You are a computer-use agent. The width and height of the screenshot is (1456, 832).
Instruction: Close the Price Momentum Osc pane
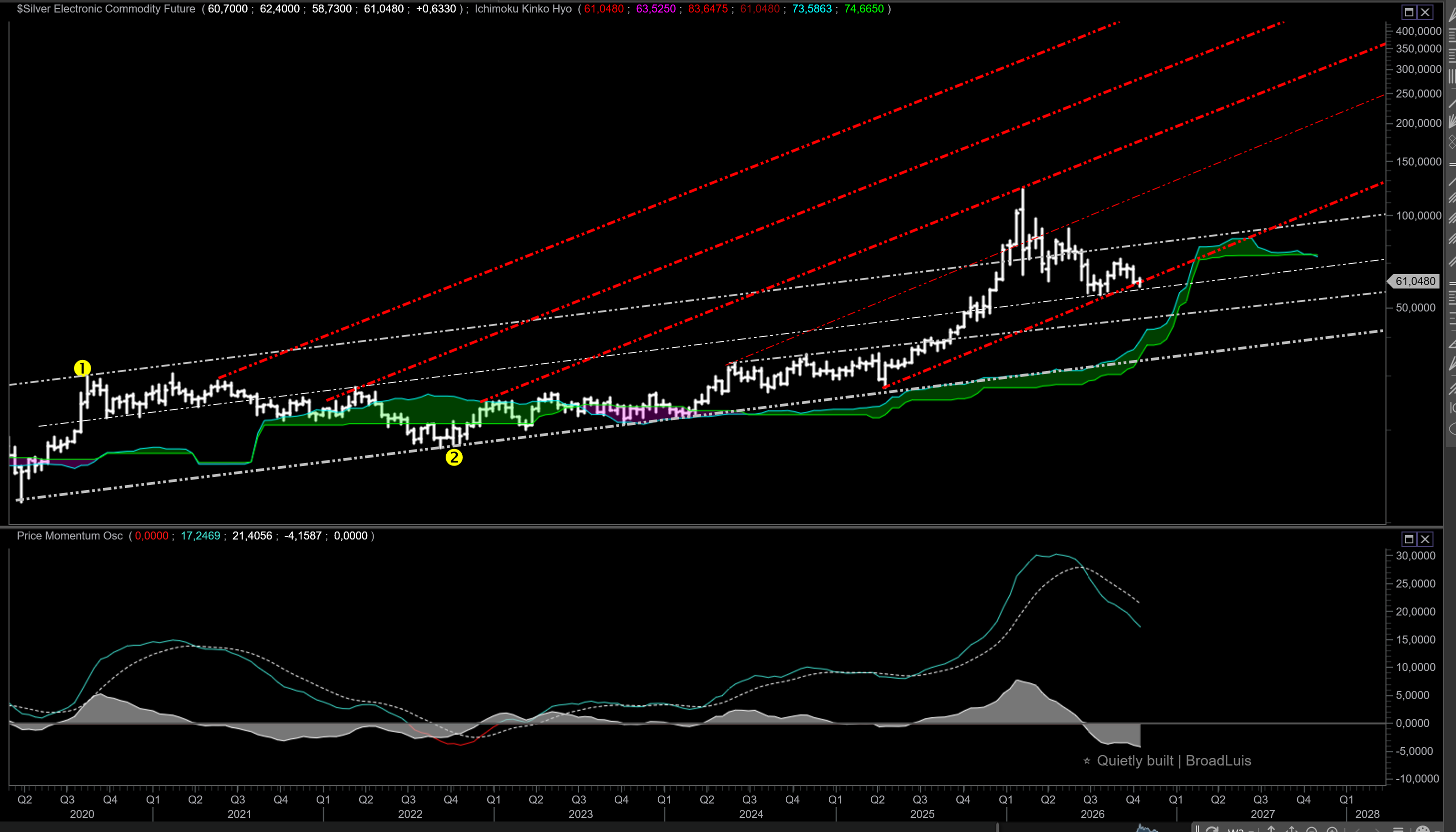(x=1425, y=539)
